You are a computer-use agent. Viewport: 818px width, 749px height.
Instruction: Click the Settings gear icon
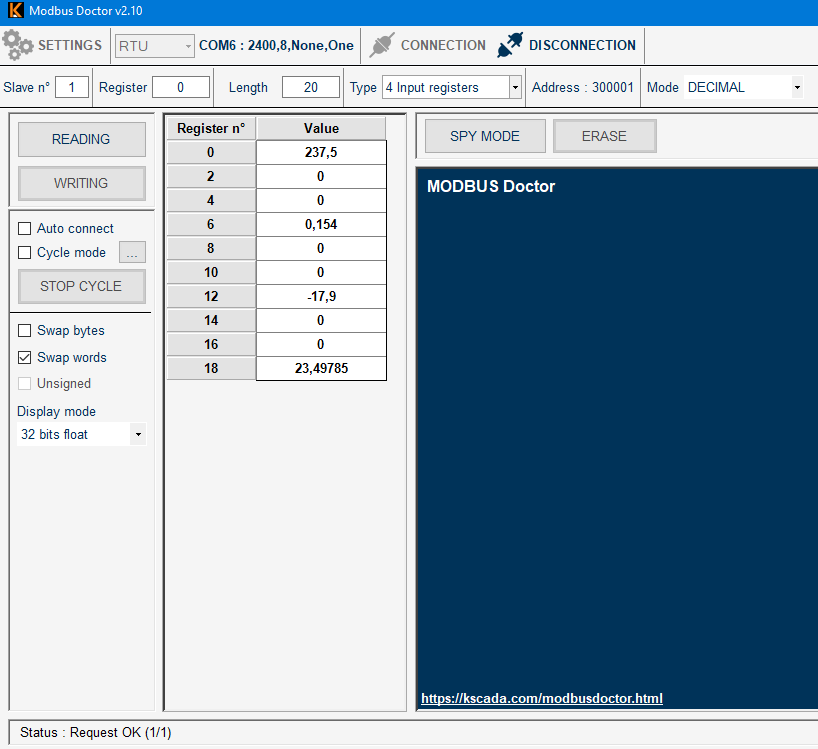point(18,45)
